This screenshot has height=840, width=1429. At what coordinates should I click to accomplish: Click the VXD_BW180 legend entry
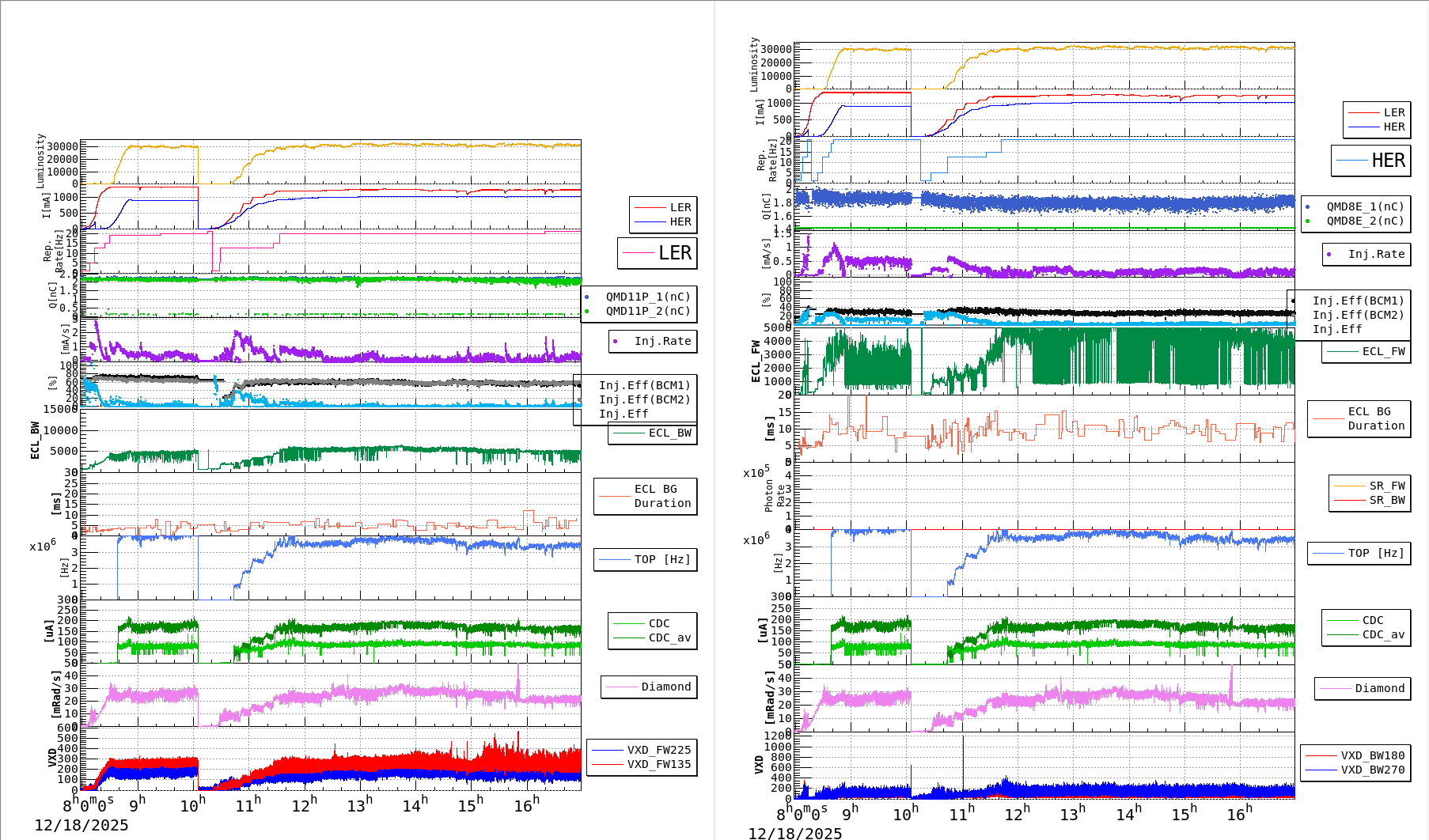click(1371, 755)
